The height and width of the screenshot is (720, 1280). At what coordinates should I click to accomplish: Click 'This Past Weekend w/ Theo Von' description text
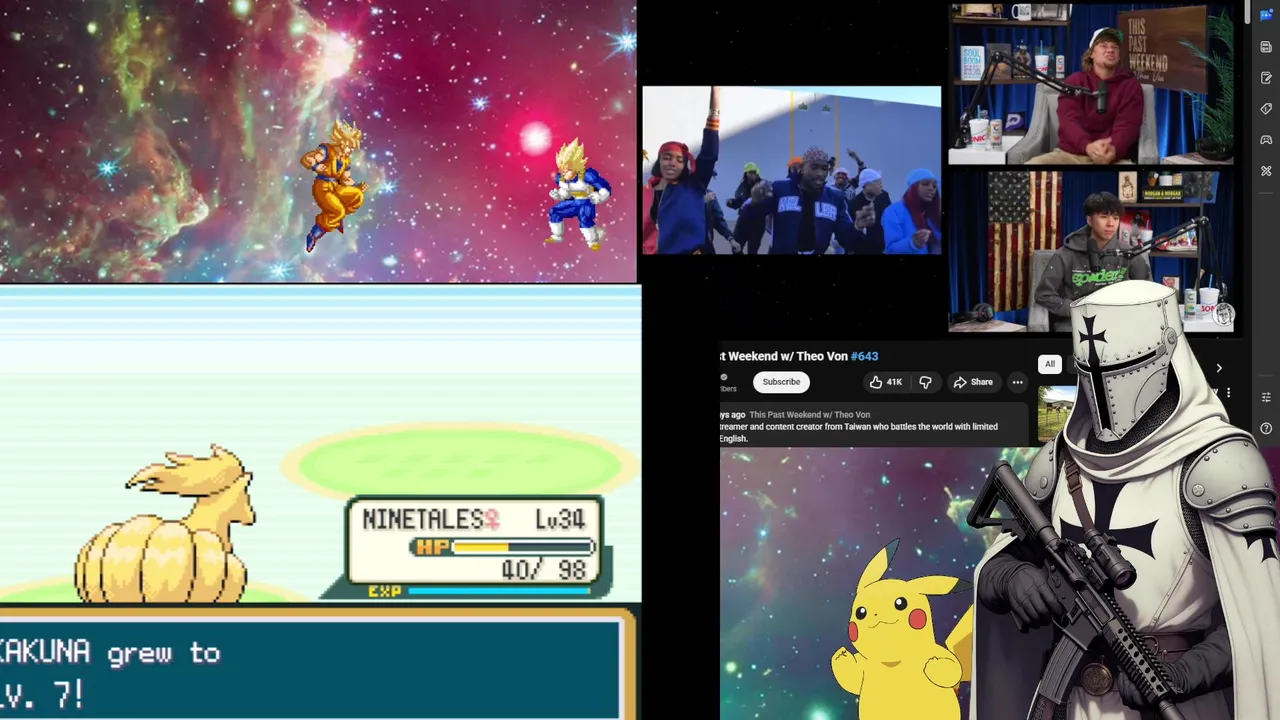[810, 415]
